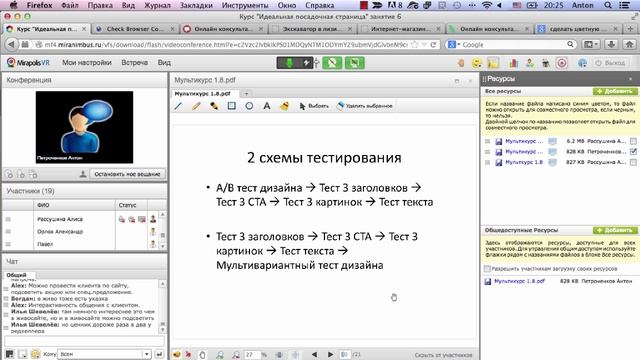Select participant 'Рассушина Алиса' row
This screenshot has width=640, height=360.
point(80,219)
